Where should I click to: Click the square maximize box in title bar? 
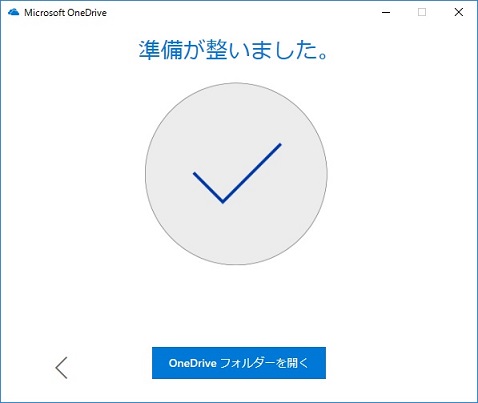pyautogui.click(x=422, y=12)
